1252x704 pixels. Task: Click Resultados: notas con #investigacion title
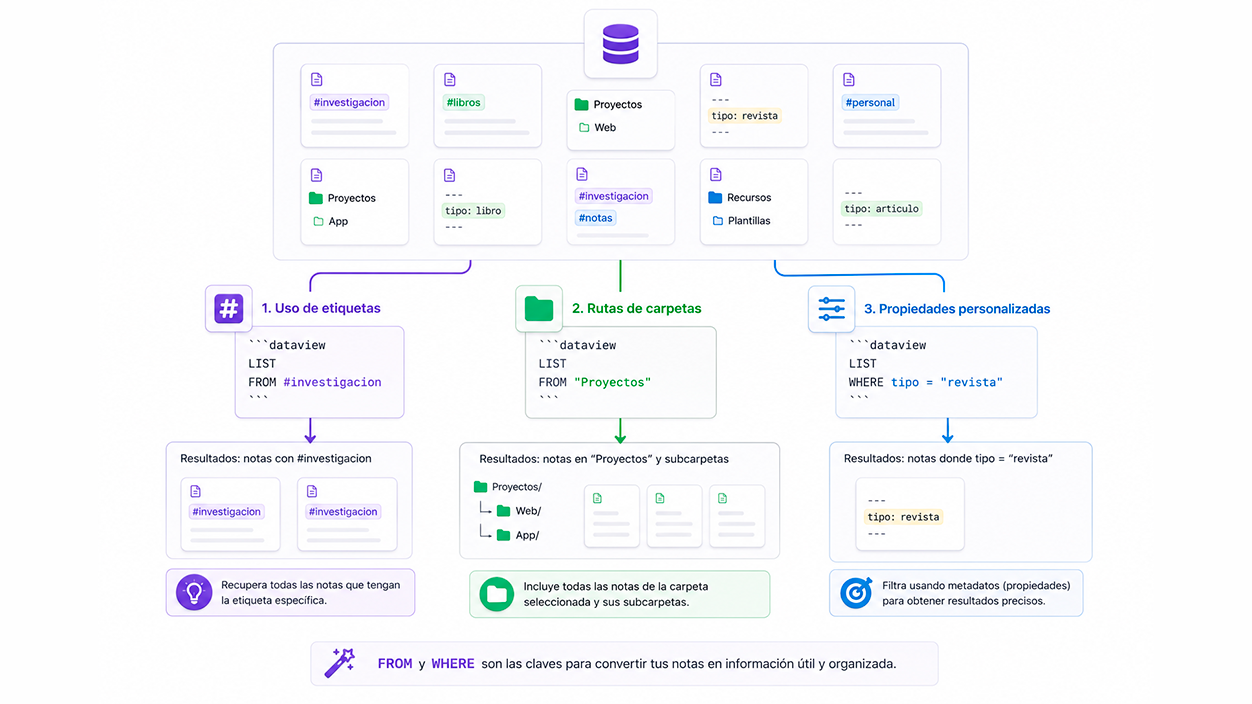click(276, 459)
